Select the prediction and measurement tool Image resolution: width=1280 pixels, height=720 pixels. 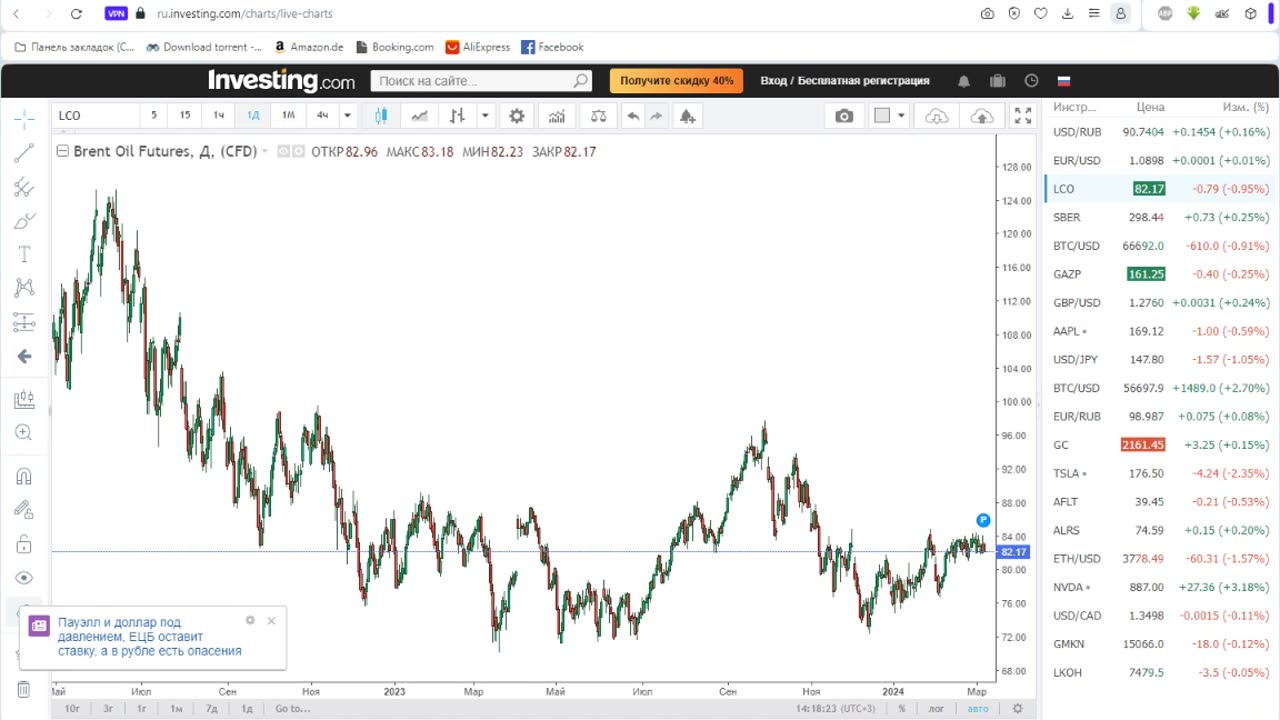(24, 322)
